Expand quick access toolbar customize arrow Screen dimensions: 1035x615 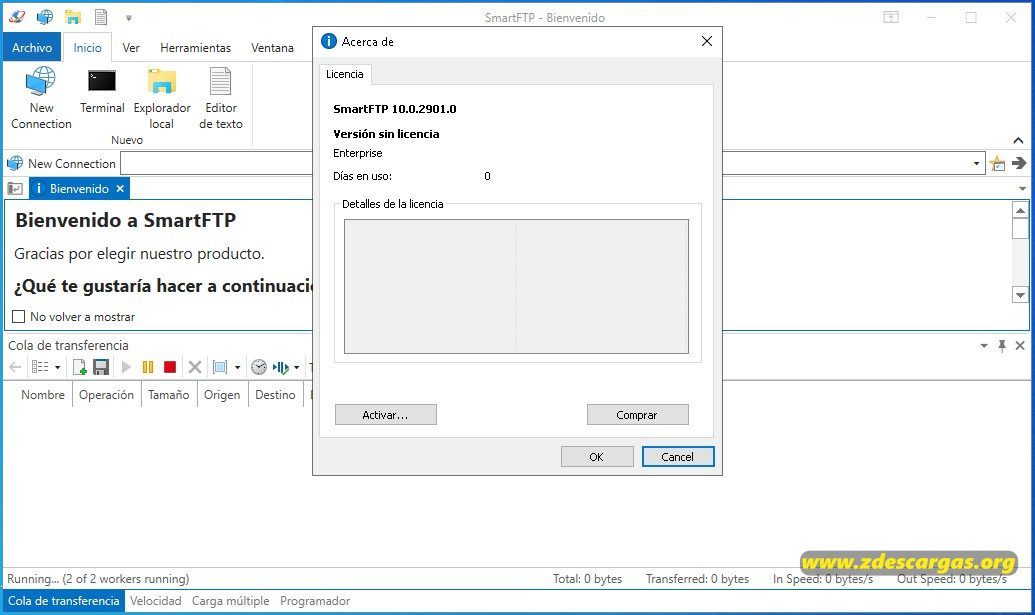click(x=129, y=18)
